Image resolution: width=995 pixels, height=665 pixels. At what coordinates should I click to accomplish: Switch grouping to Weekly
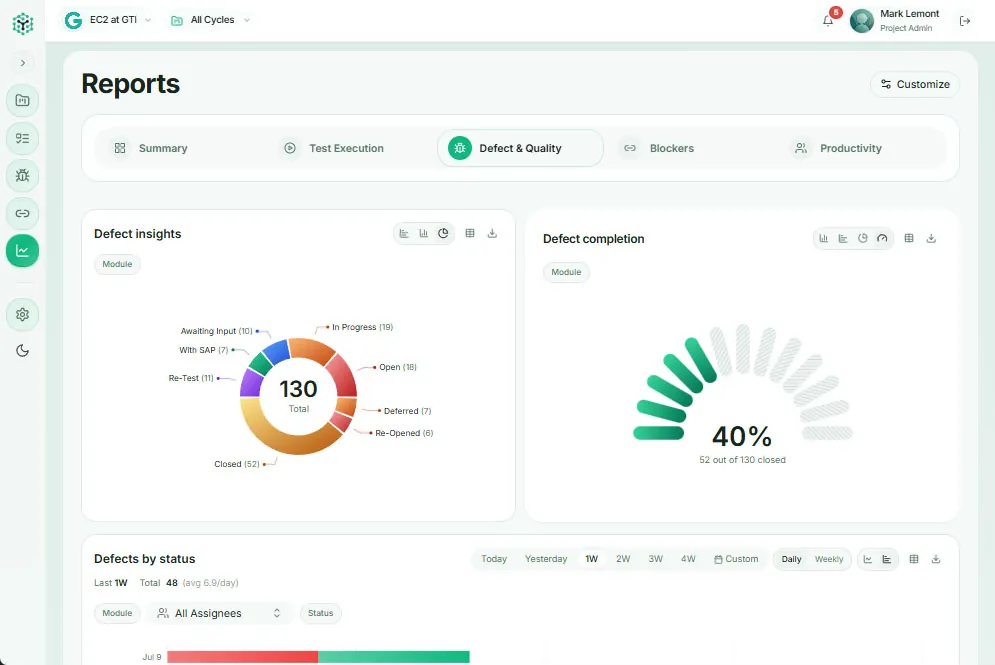829,559
